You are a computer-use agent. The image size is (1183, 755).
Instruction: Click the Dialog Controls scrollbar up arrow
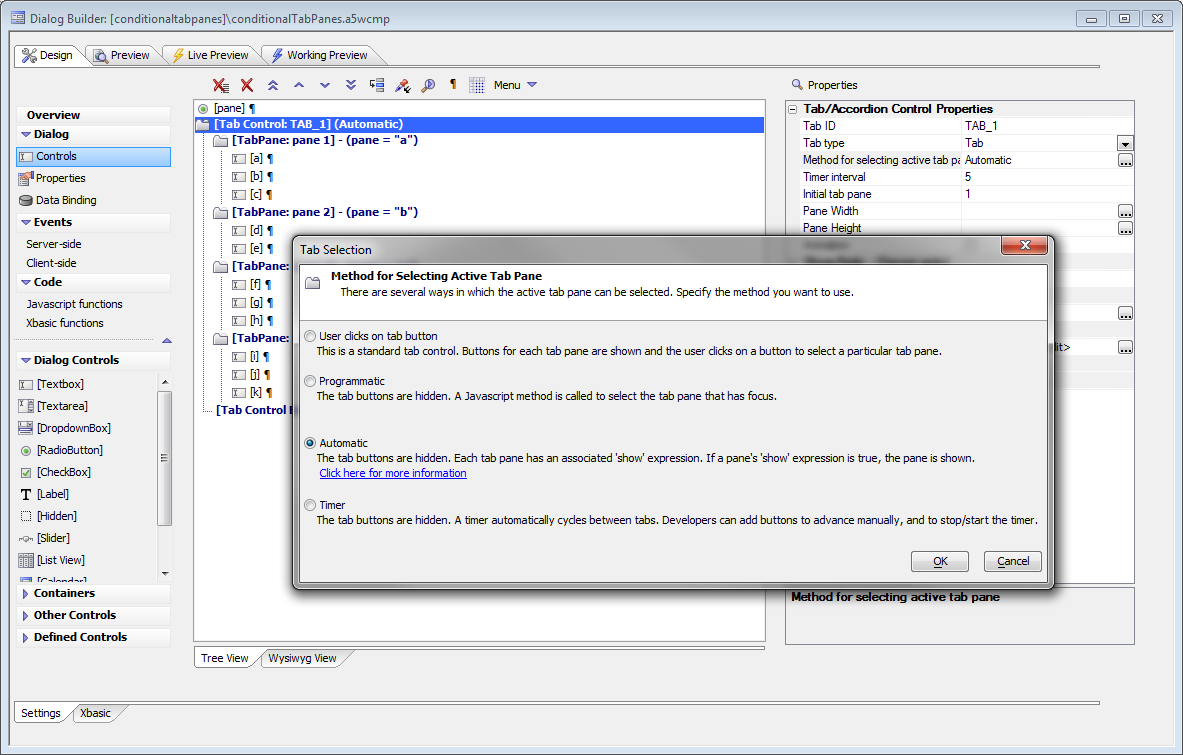(164, 382)
